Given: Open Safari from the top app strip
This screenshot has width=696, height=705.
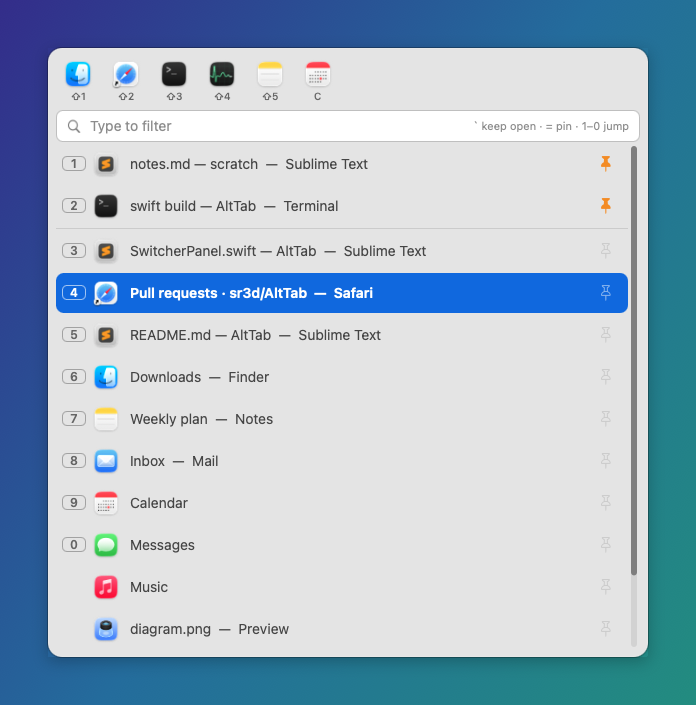Looking at the screenshot, I should click(126, 74).
